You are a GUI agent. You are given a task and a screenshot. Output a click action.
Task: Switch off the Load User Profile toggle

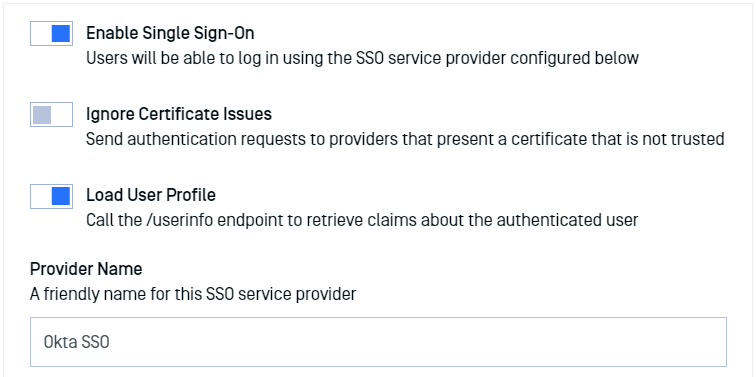pos(52,196)
